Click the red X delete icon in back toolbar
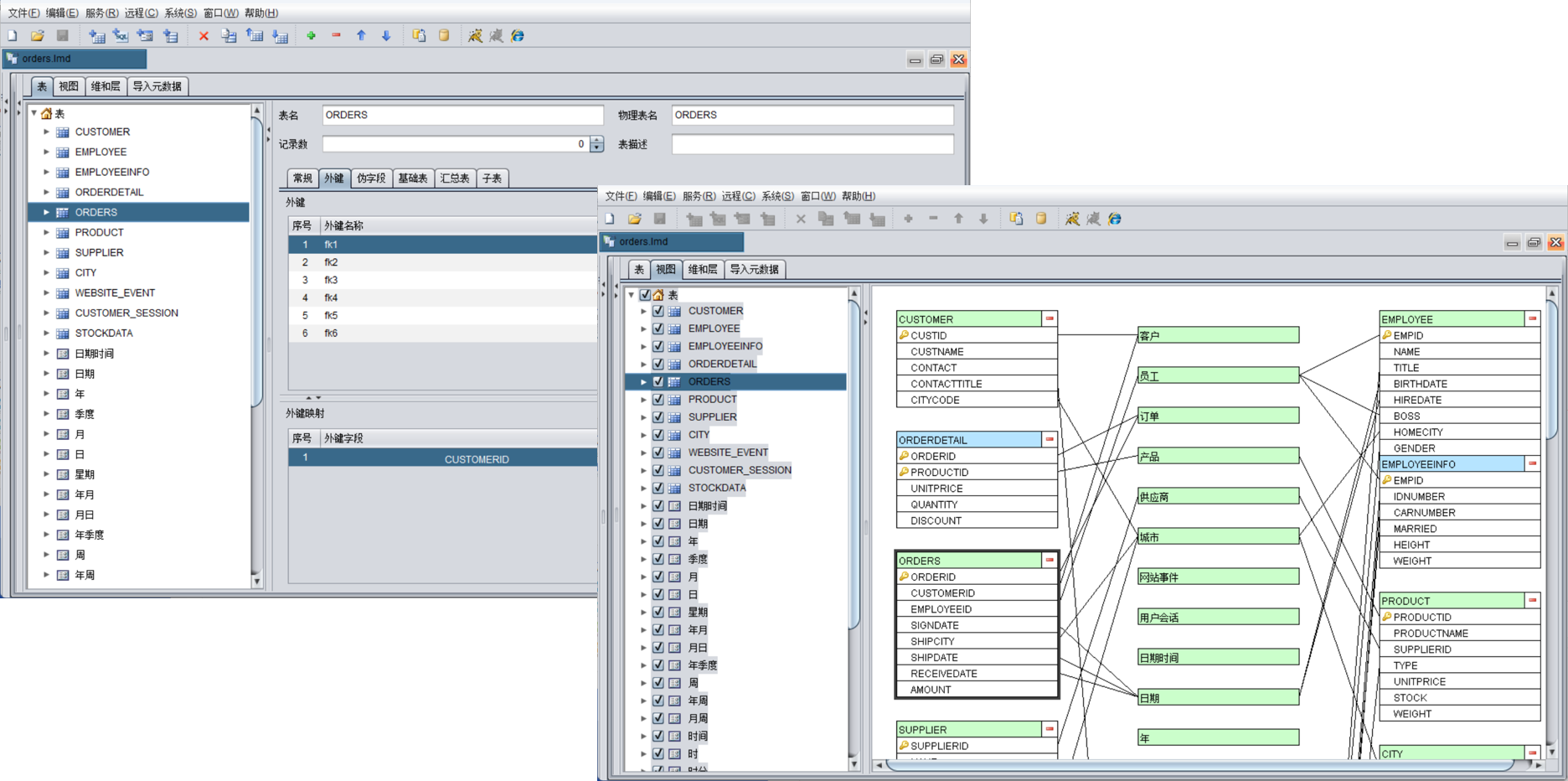 pos(204,36)
